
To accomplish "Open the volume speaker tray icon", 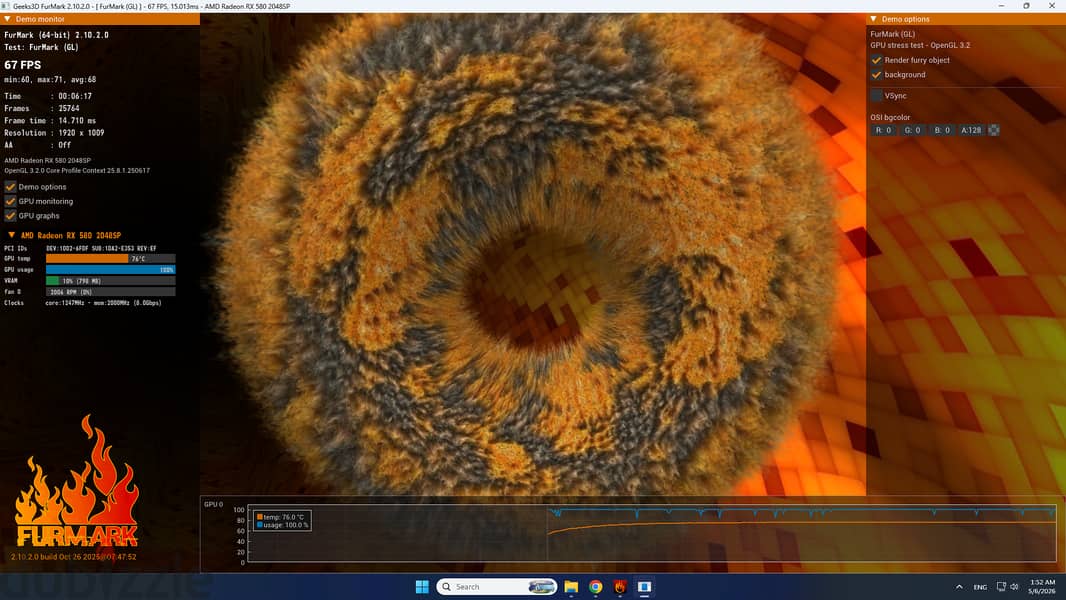I will pyautogui.click(x=1014, y=586).
